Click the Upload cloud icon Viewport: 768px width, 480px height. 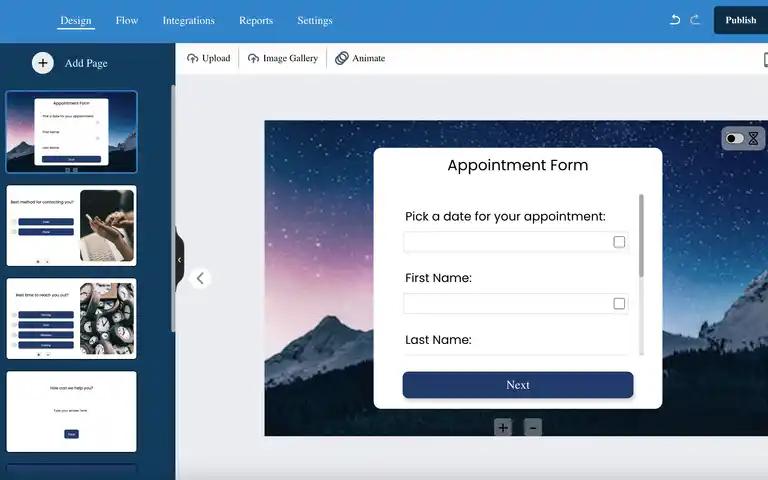(192, 58)
